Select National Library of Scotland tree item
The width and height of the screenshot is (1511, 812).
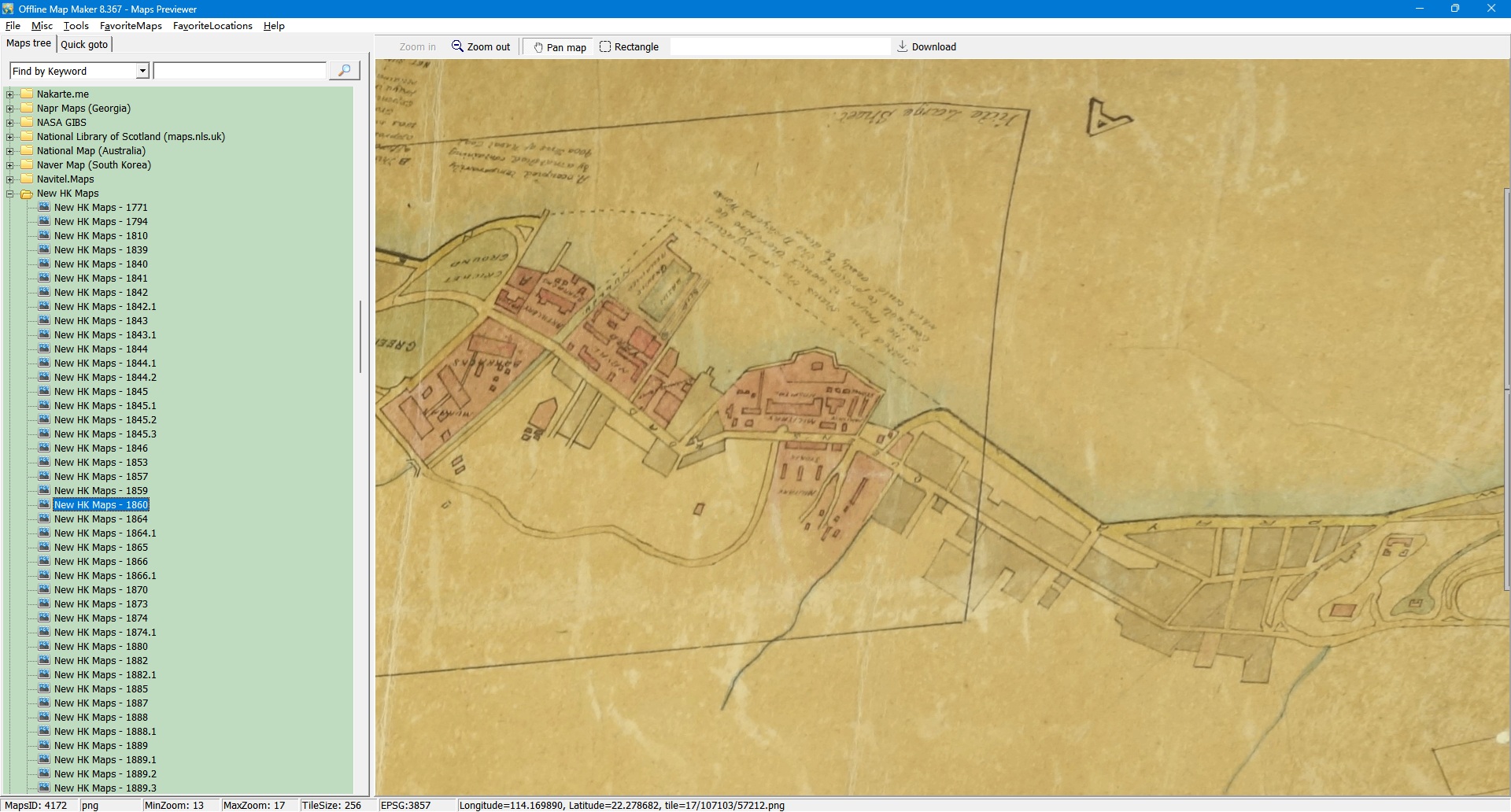(x=131, y=137)
